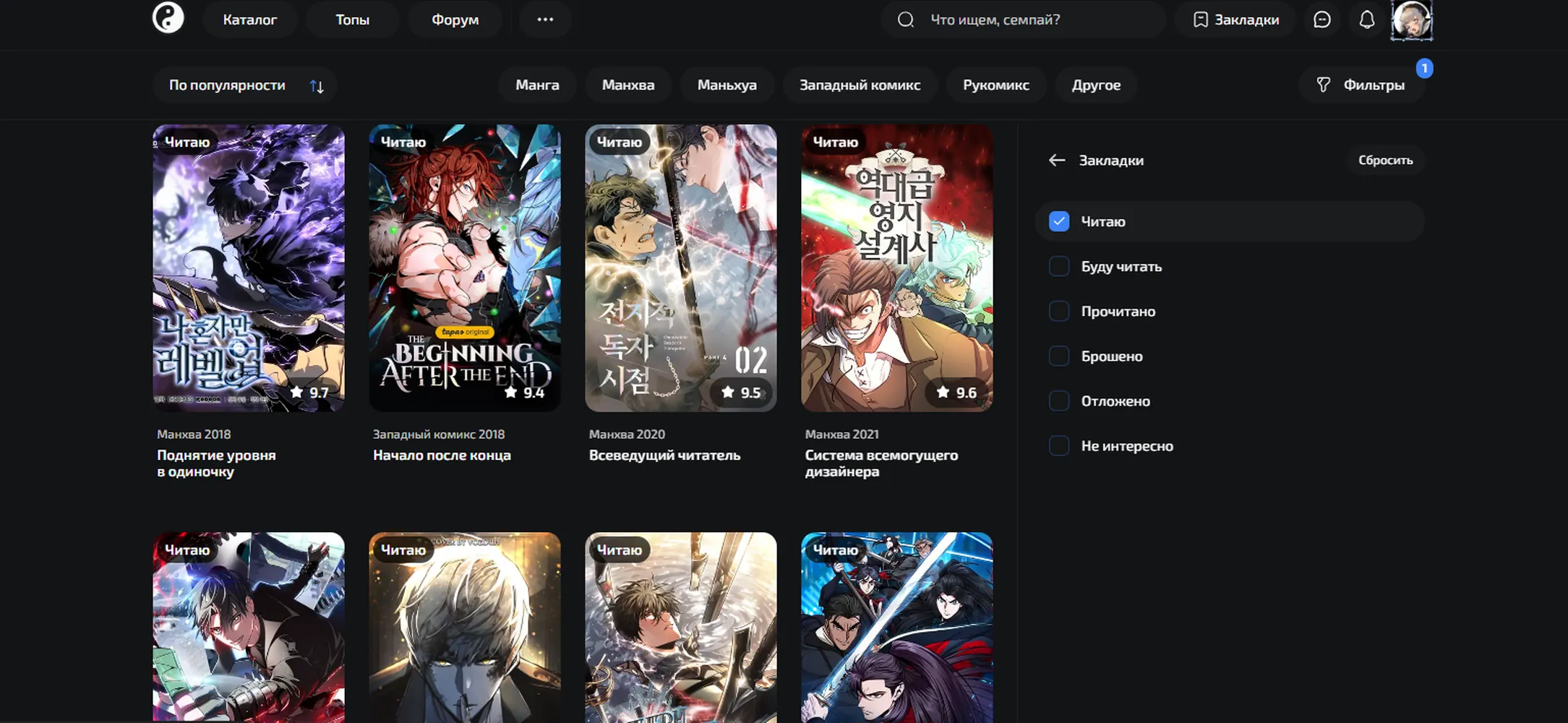Open the Каталог menu item
Viewport: 1568px width, 723px height.
pos(249,20)
